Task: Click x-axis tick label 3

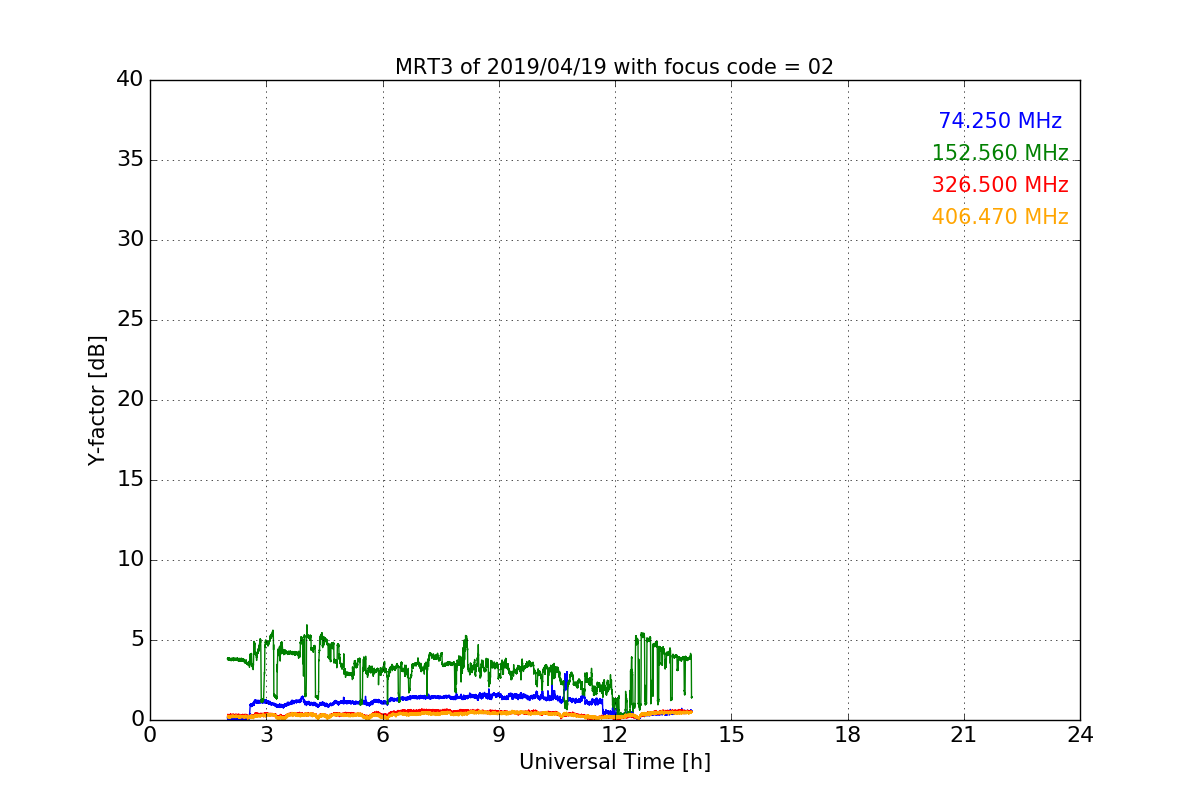Action: 266,735
